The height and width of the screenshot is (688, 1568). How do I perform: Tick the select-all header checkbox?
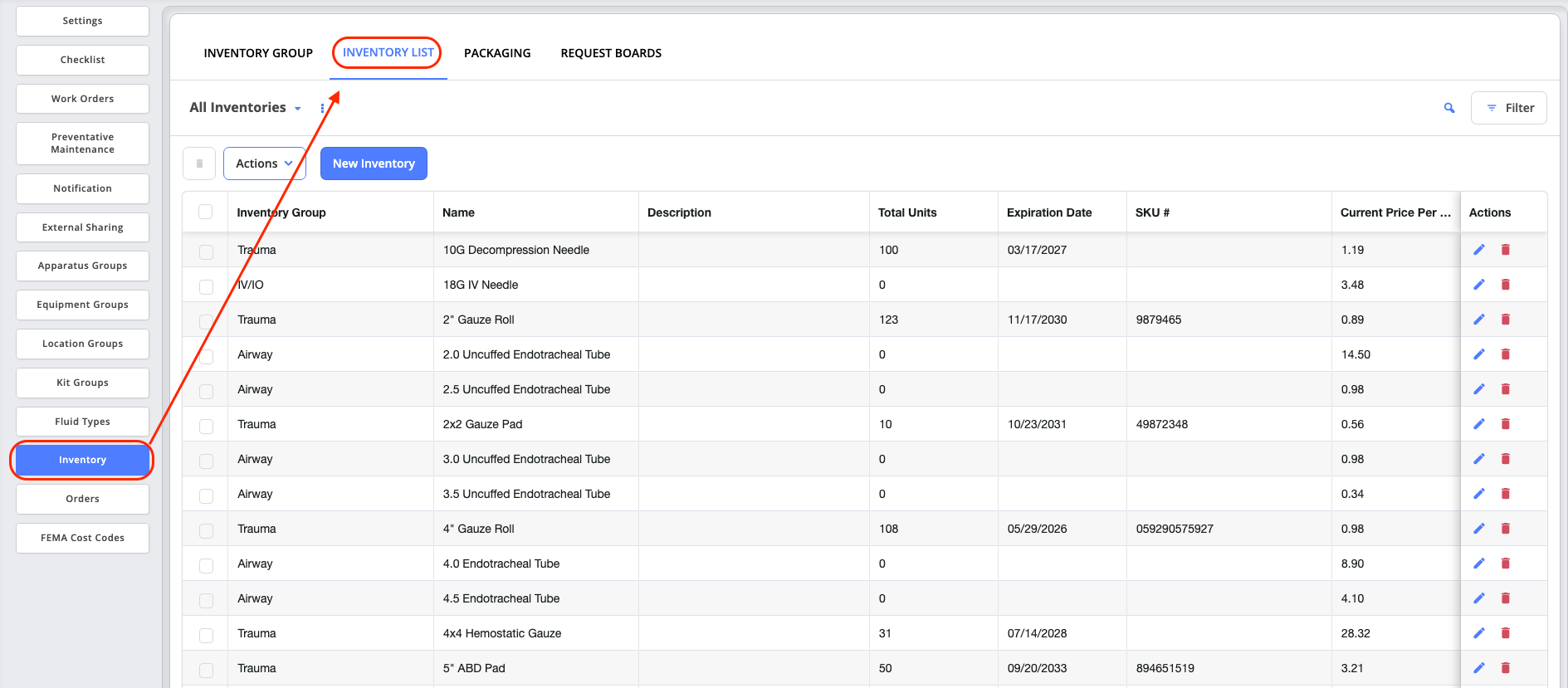[x=206, y=212]
